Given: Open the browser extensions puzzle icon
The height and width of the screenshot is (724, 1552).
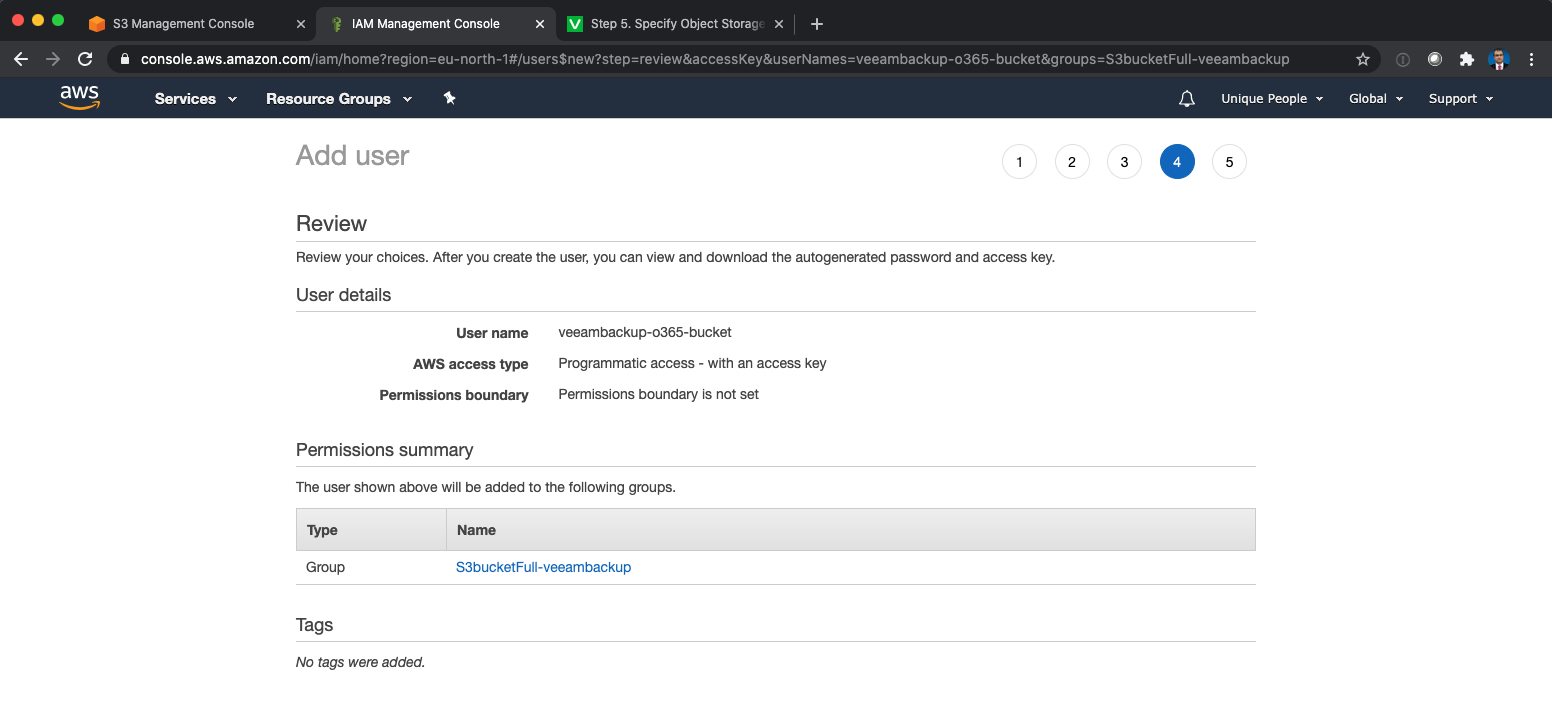Looking at the screenshot, I should [x=1467, y=59].
